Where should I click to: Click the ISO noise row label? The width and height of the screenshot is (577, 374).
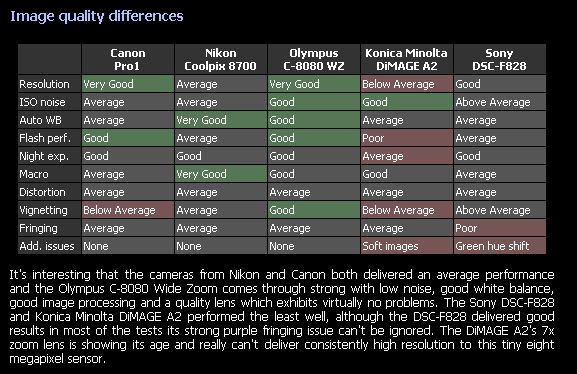pos(49,102)
